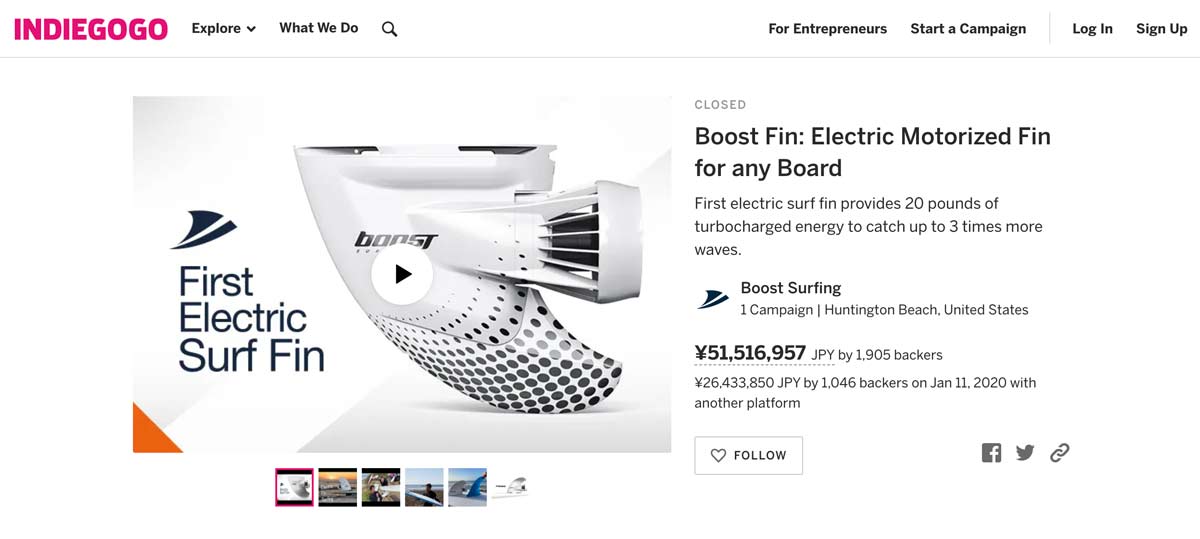The width and height of the screenshot is (1200, 539).
Task: Click Start a Campaign link
Action: coord(968,29)
